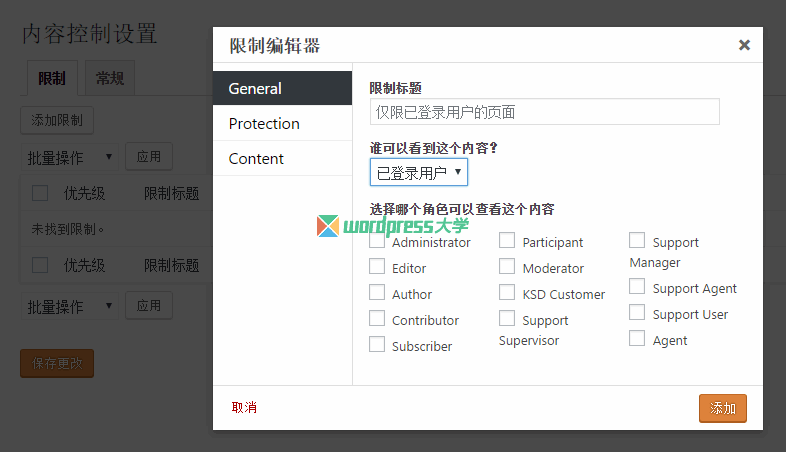The image size is (786, 452).
Task: Click the 取消 cancel link
Action: point(244,408)
